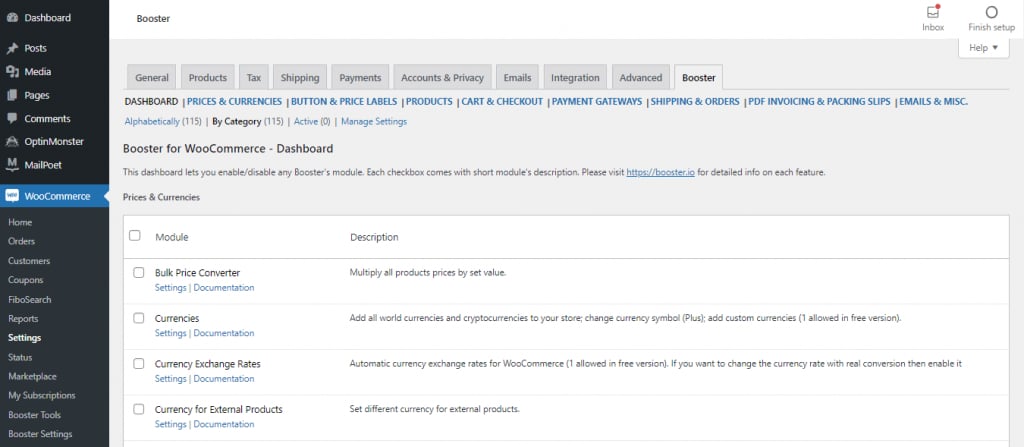Check the Currency Exchange Rates checkbox

coord(139,364)
